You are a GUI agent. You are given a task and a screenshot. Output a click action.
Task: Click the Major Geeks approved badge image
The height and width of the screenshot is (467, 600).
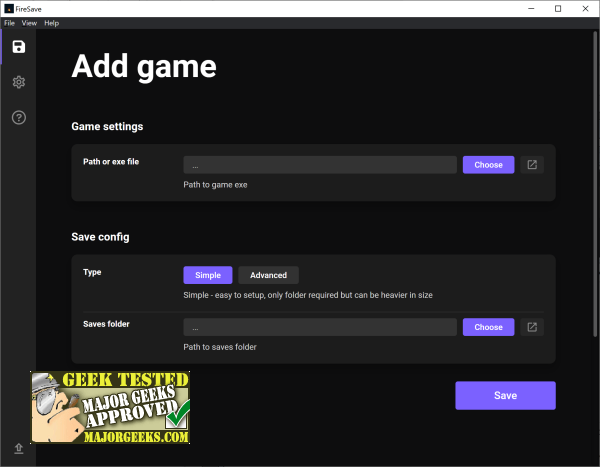(x=110, y=407)
